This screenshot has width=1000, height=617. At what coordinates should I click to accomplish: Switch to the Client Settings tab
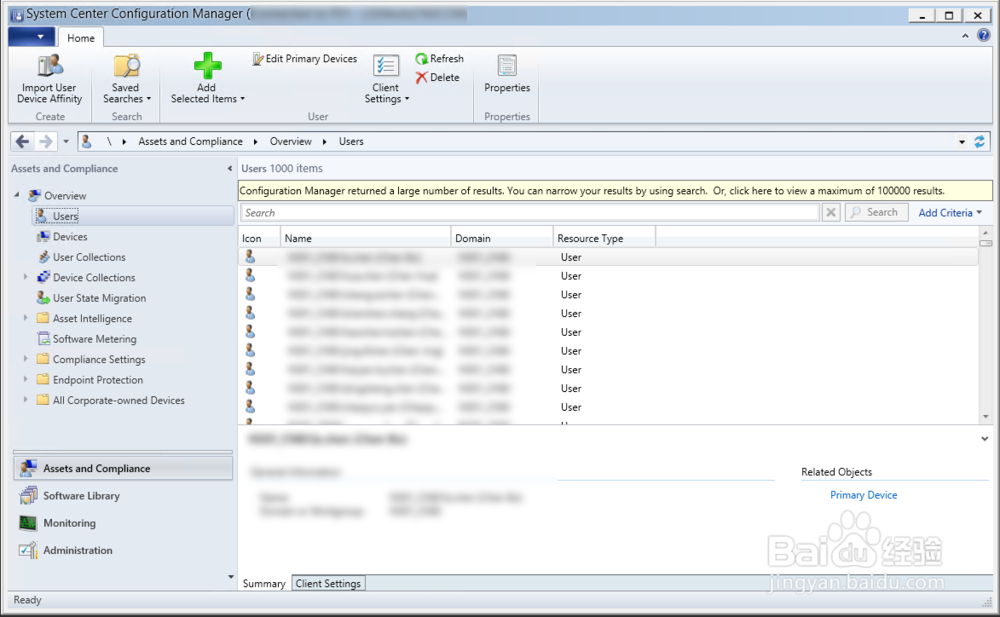pyautogui.click(x=328, y=584)
